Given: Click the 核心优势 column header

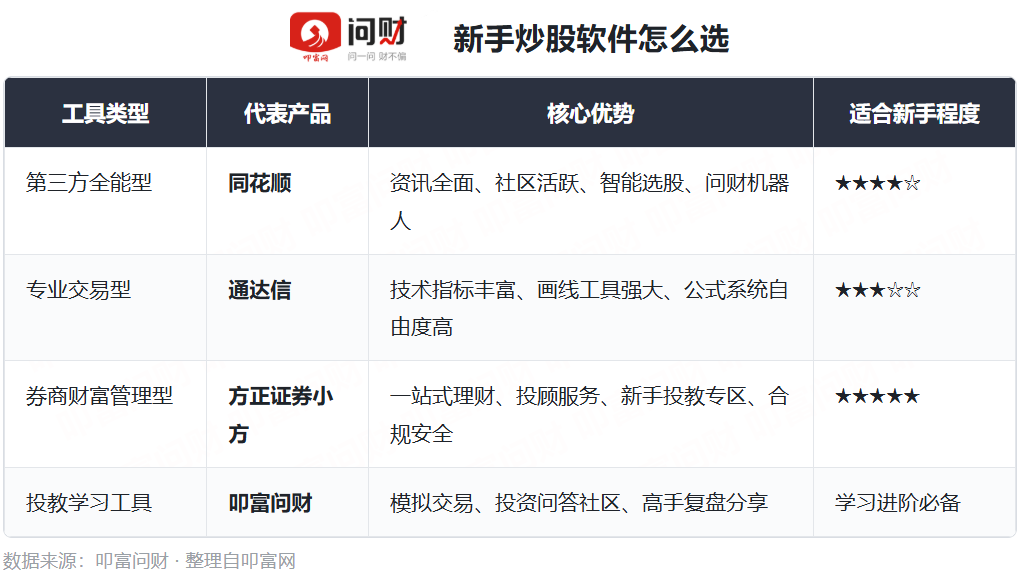Looking at the screenshot, I should tap(591, 114).
